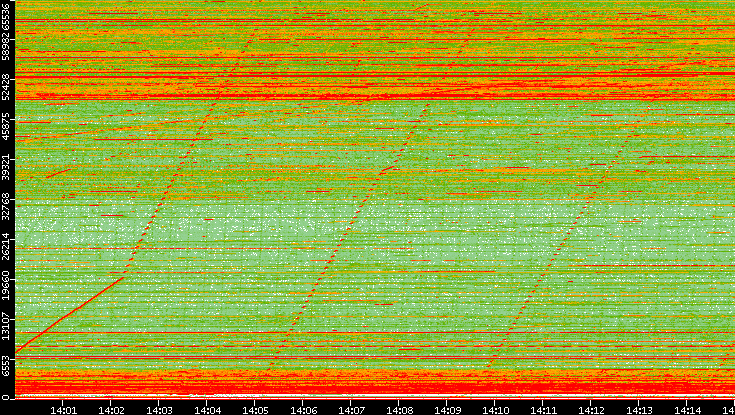Click the 6553 vertical axis label
The image size is (735, 415).
pyautogui.click(x=5, y=367)
